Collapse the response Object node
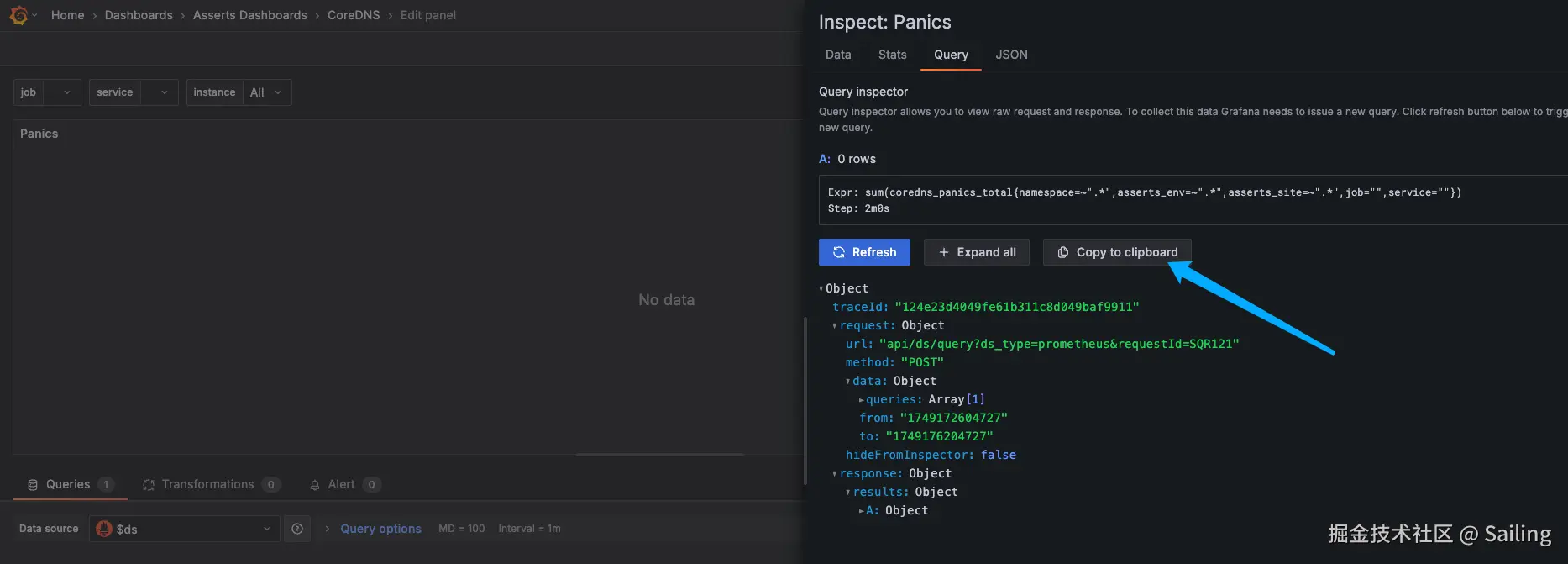This screenshot has width=1568, height=564. [835, 474]
